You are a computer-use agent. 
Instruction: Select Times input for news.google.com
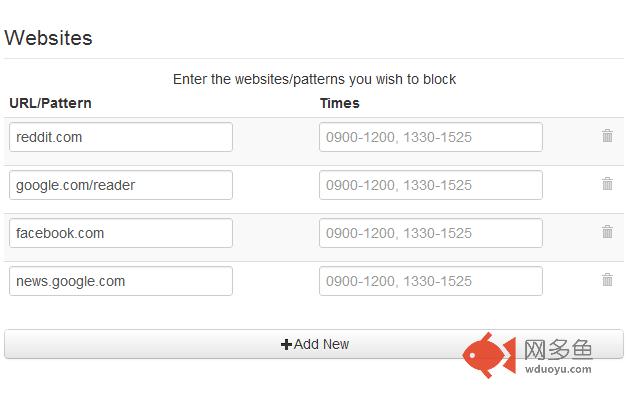click(431, 281)
